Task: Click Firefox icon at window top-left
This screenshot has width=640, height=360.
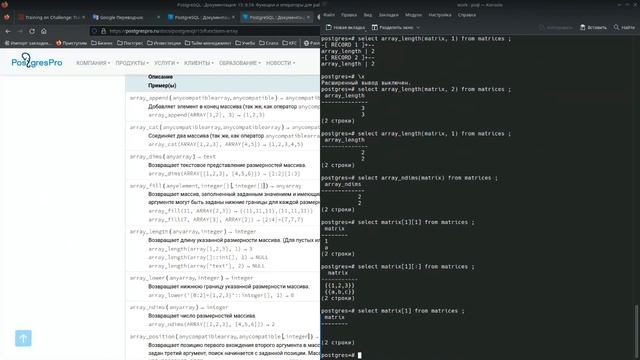Action: coord(4,4)
